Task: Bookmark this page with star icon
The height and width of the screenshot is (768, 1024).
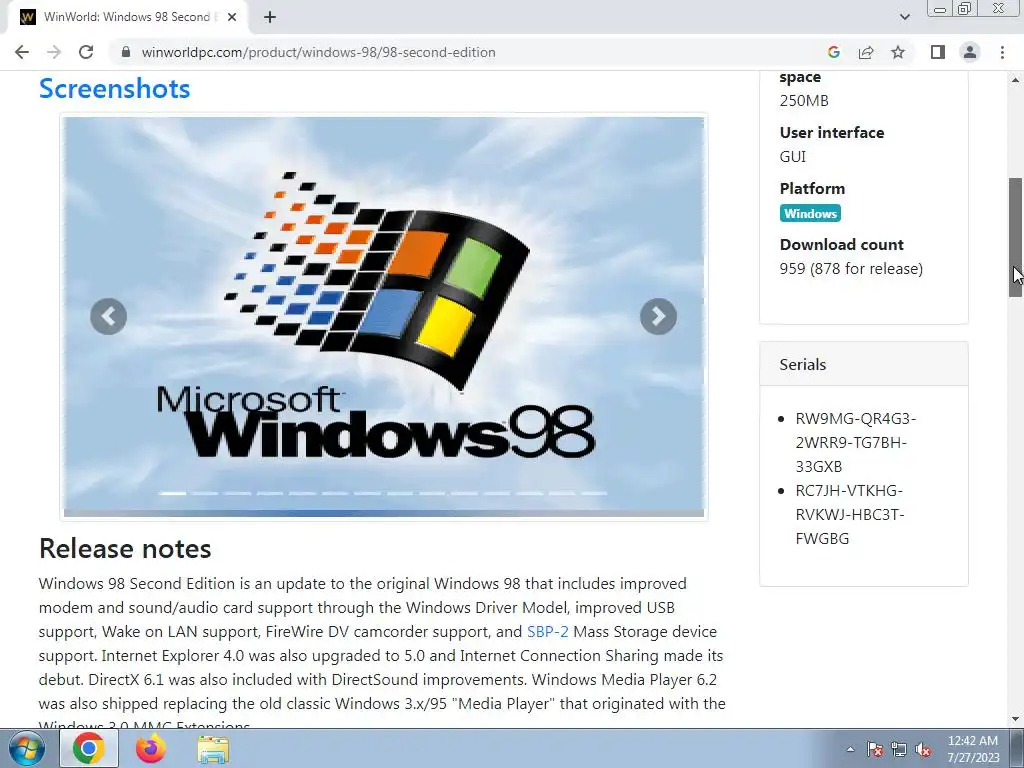Action: (898, 52)
